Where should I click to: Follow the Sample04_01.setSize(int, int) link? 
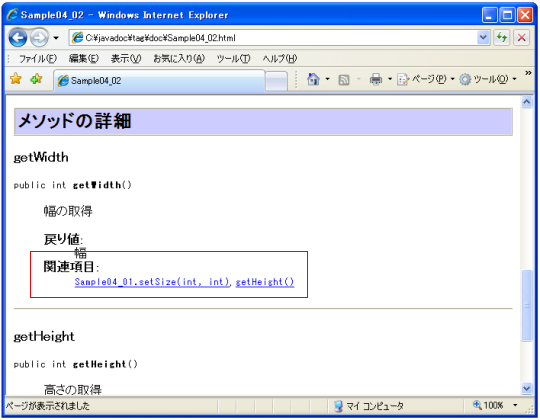tap(152, 282)
